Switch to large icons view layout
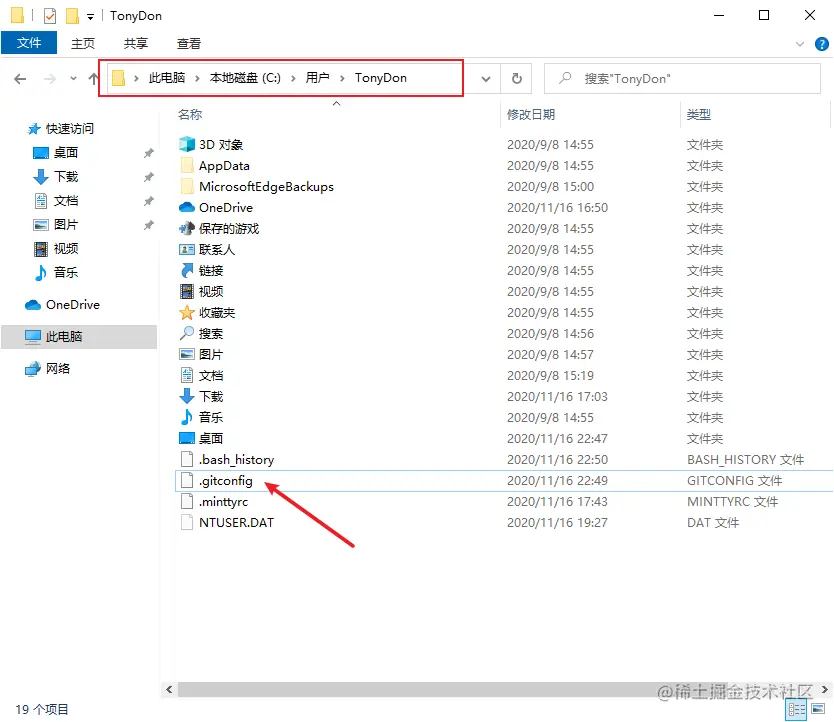834x722 pixels. pyautogui.click(x=818, y=710)
